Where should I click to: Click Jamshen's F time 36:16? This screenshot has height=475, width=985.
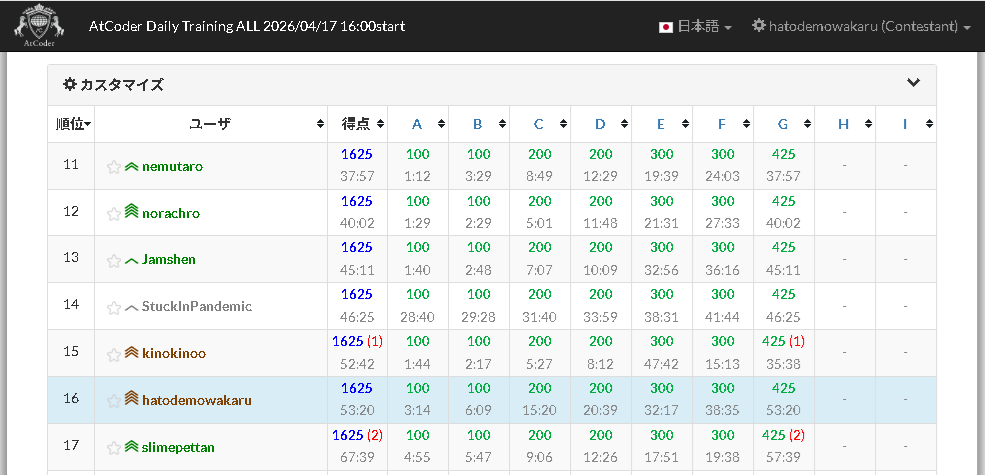click(722, 270)
